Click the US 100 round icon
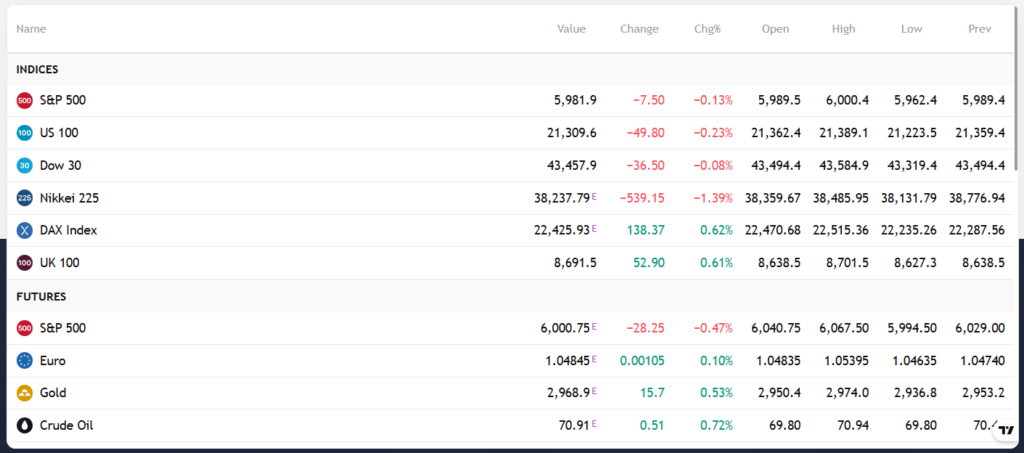This screenshot has width=1024, height=453. coord(24,133)
